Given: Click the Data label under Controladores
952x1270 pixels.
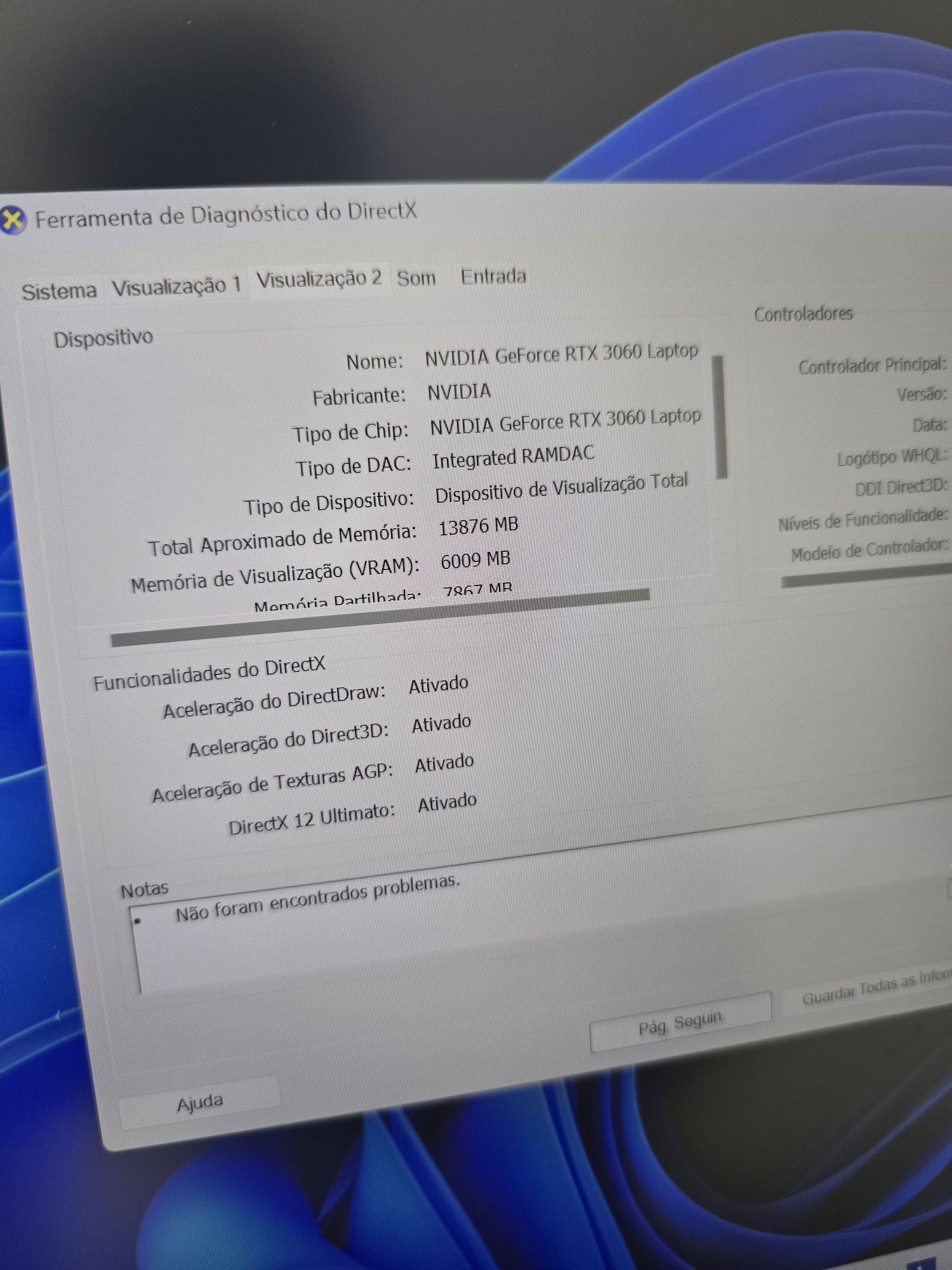Looking at the screenshot, I should [930, 425].
